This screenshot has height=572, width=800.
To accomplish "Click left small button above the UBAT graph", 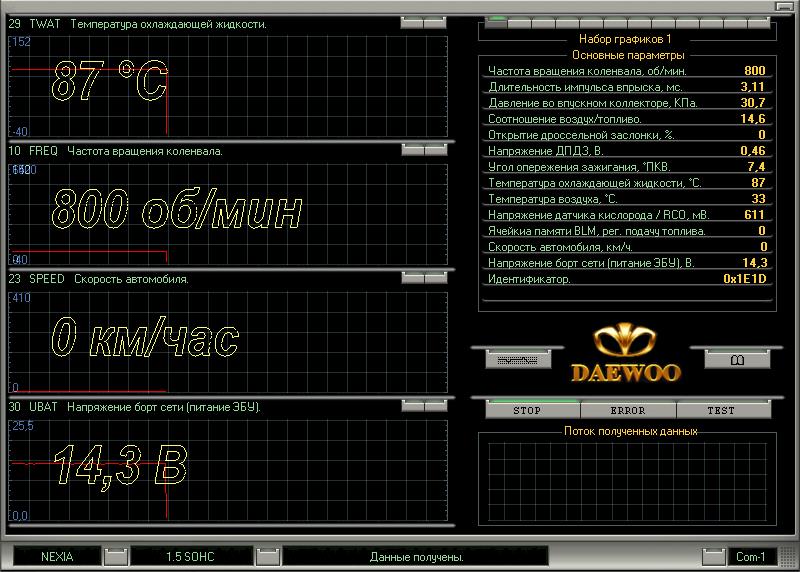I will (x=412, y=406).
